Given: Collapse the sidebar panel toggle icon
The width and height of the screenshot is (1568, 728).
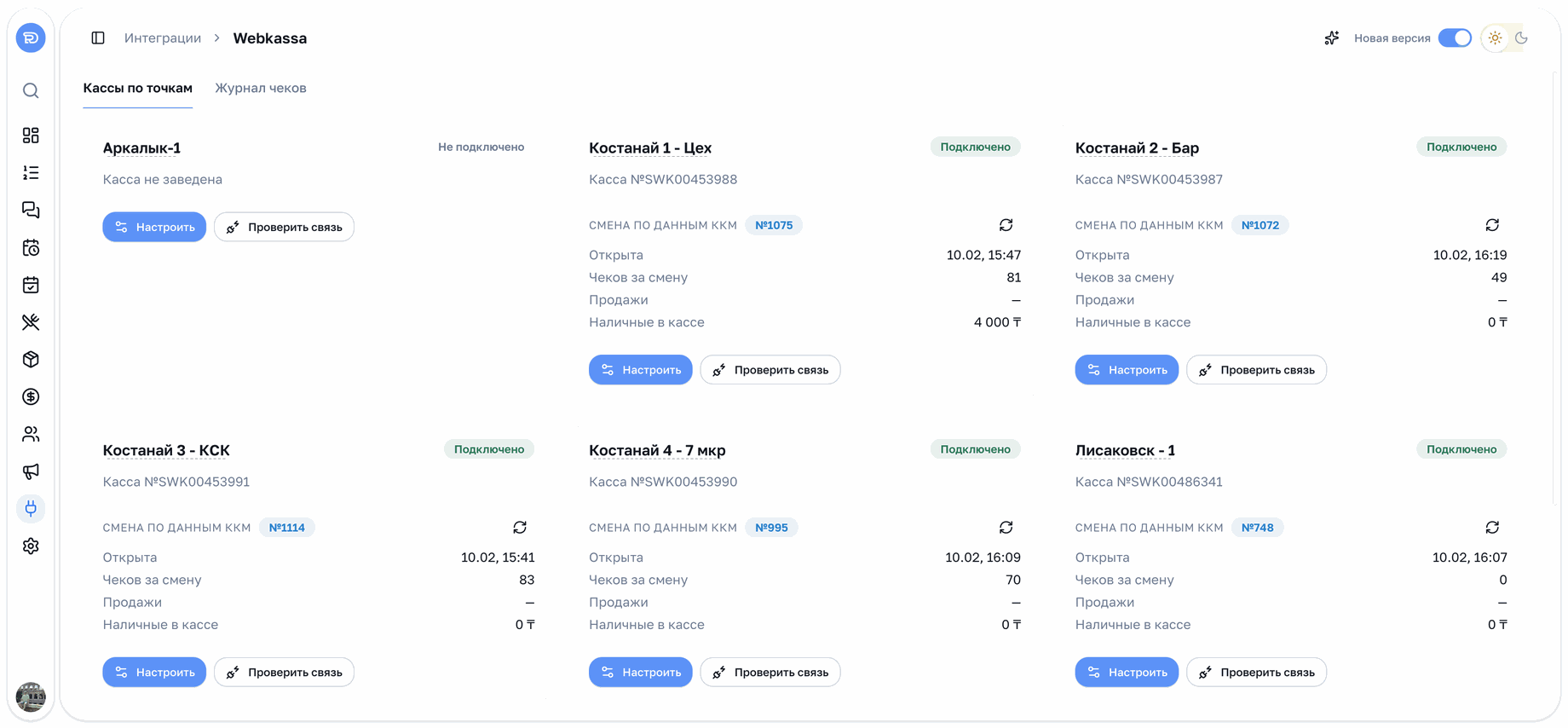Looking at the screenshot, I should tap(98, 38).
